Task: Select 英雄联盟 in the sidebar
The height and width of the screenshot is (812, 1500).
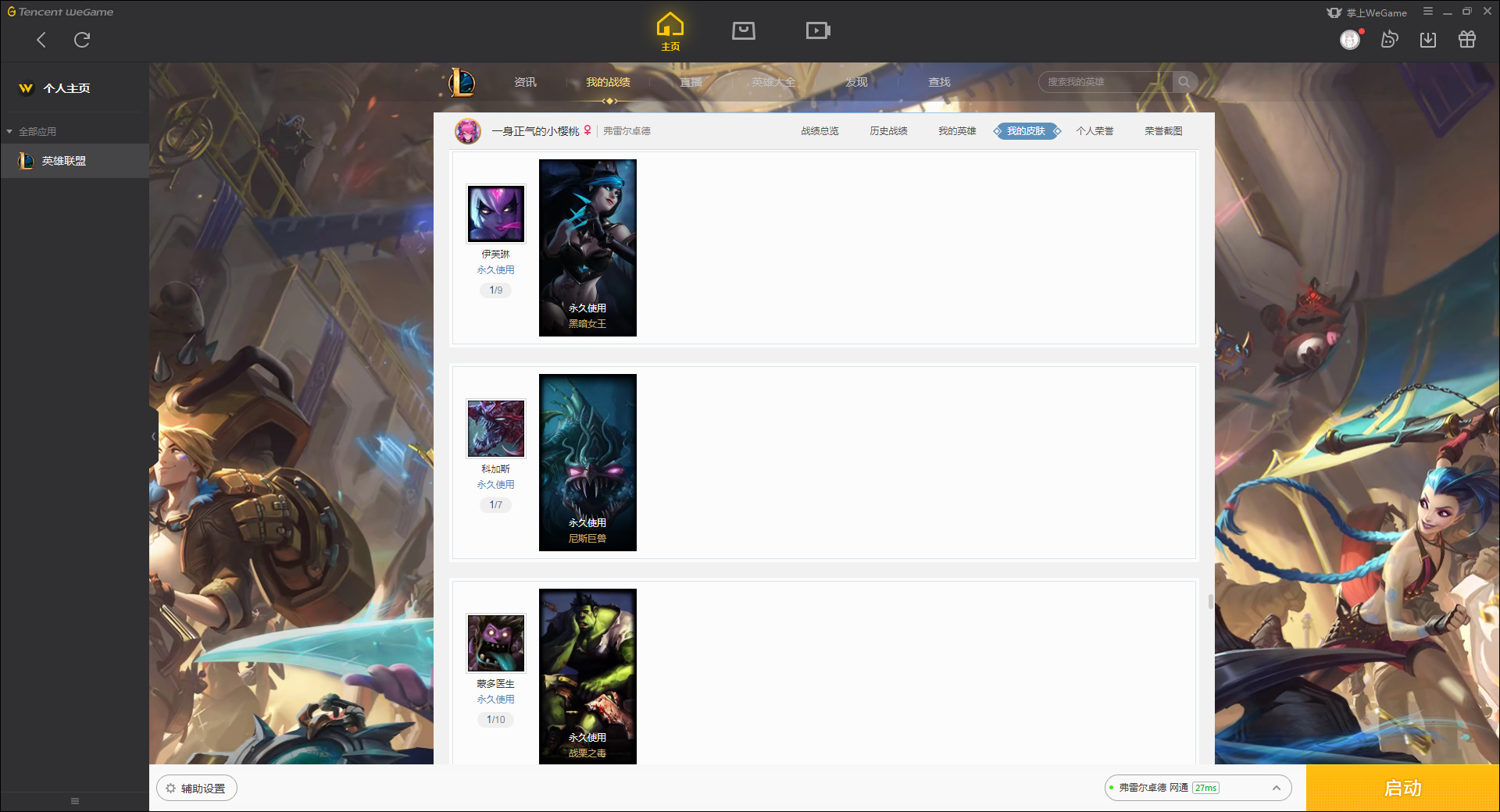Action: [74, 161]
